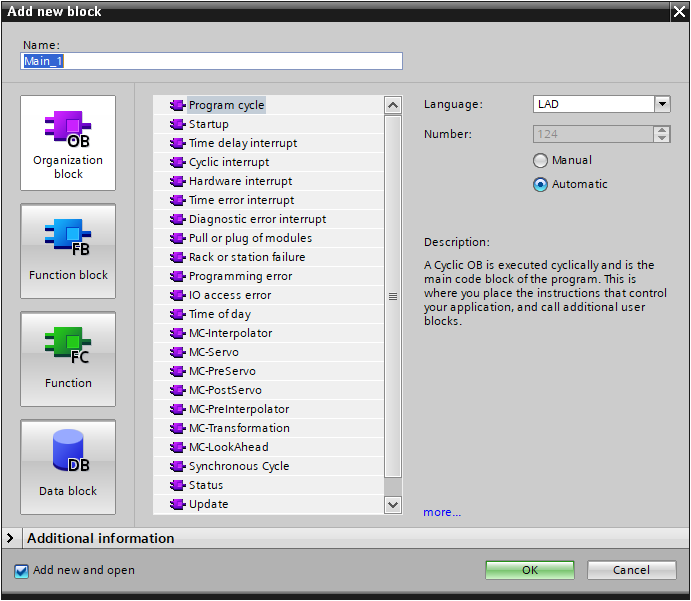Select the Cyclic interrupt entry
This screenshot has height=601, width=691.
click(268, 162)
